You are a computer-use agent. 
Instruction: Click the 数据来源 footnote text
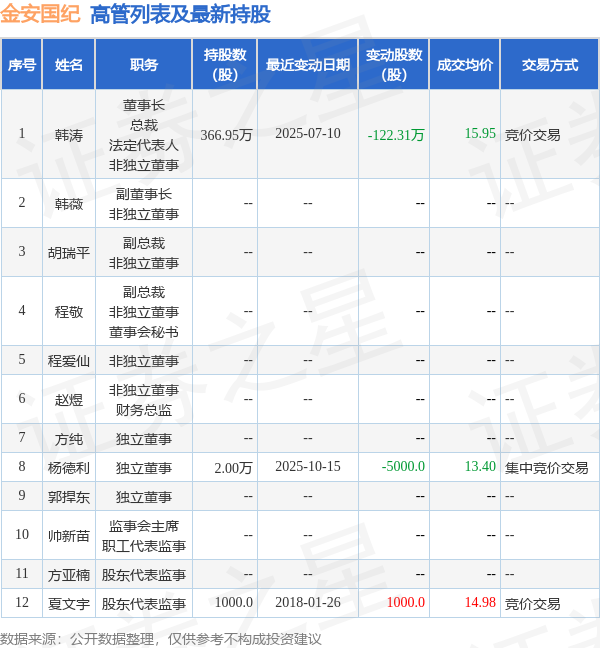(x=160, y=639)
